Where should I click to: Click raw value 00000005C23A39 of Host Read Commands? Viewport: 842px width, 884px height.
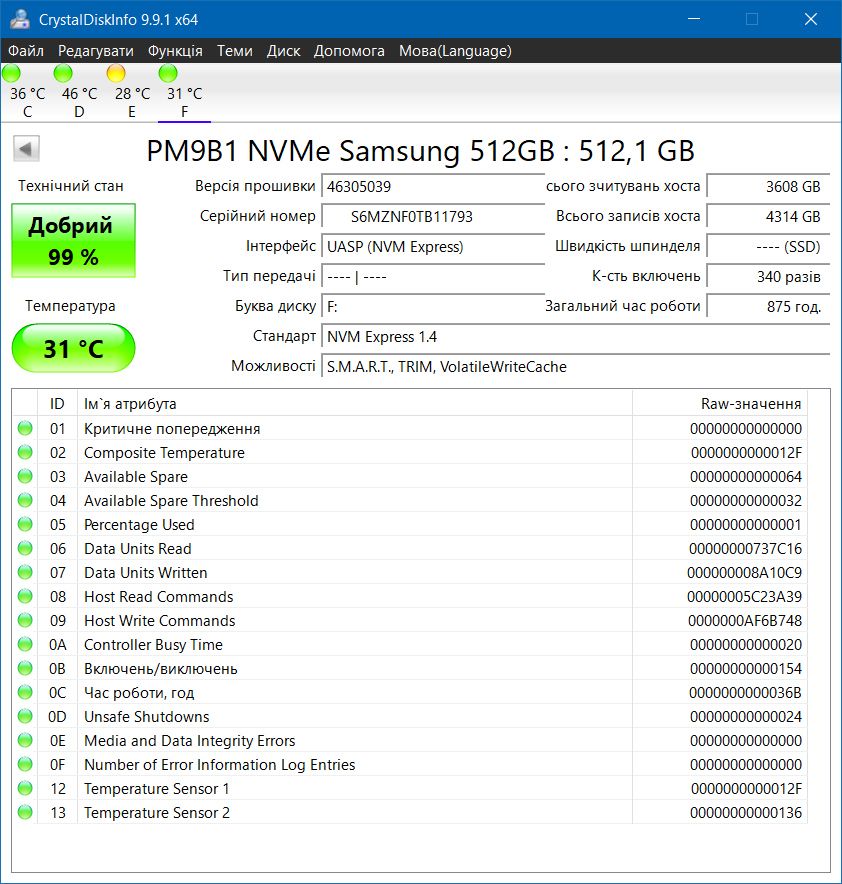pos(744,596)
